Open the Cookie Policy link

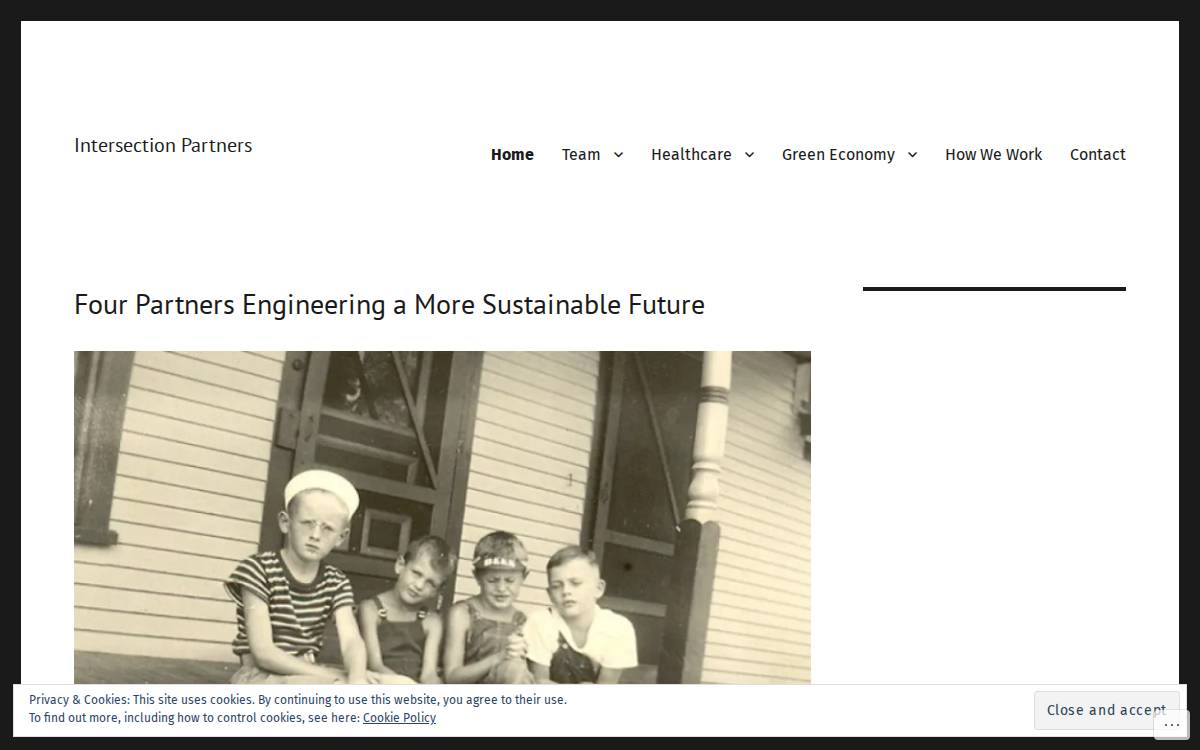coord(399,717)
